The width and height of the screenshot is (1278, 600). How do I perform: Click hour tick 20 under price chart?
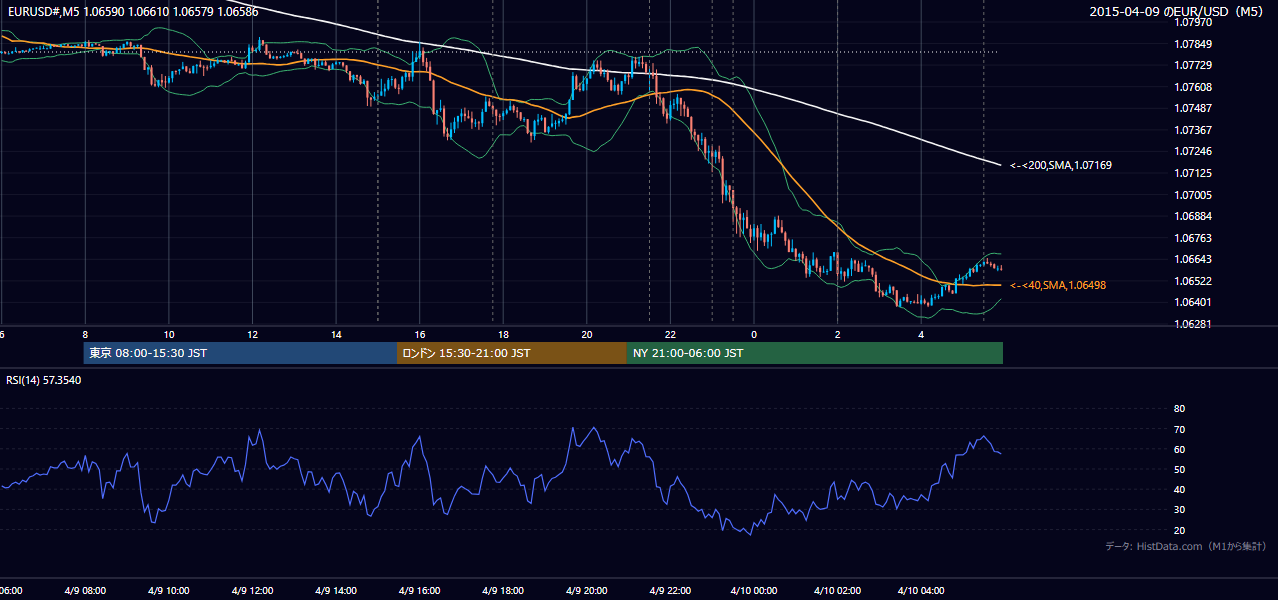point(587,334)
